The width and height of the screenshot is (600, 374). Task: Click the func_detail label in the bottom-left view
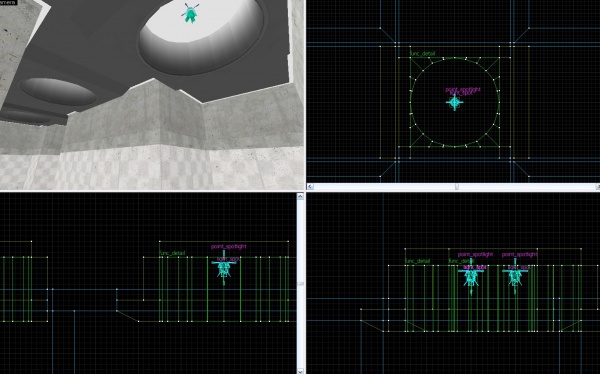[172, 253]
